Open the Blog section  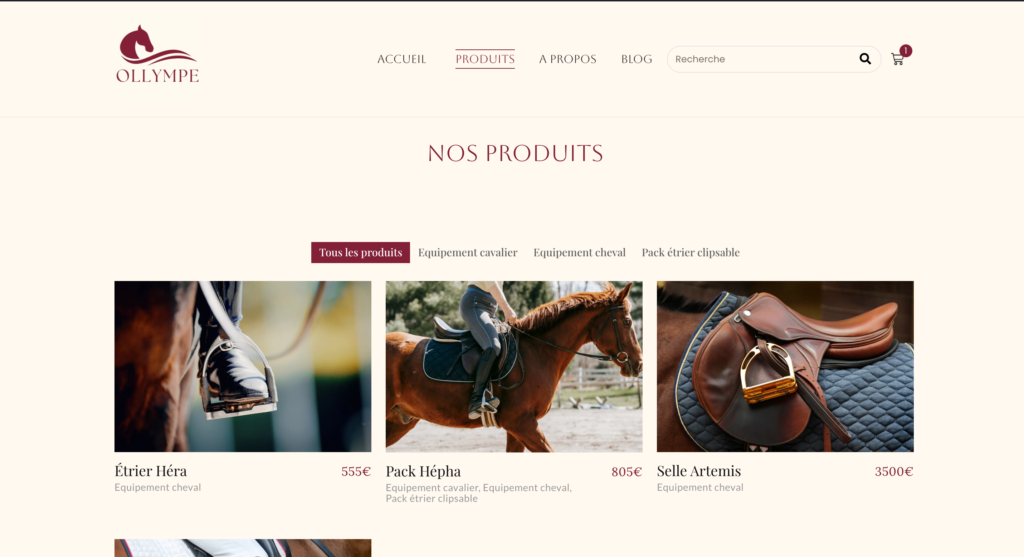coord(637,59)
